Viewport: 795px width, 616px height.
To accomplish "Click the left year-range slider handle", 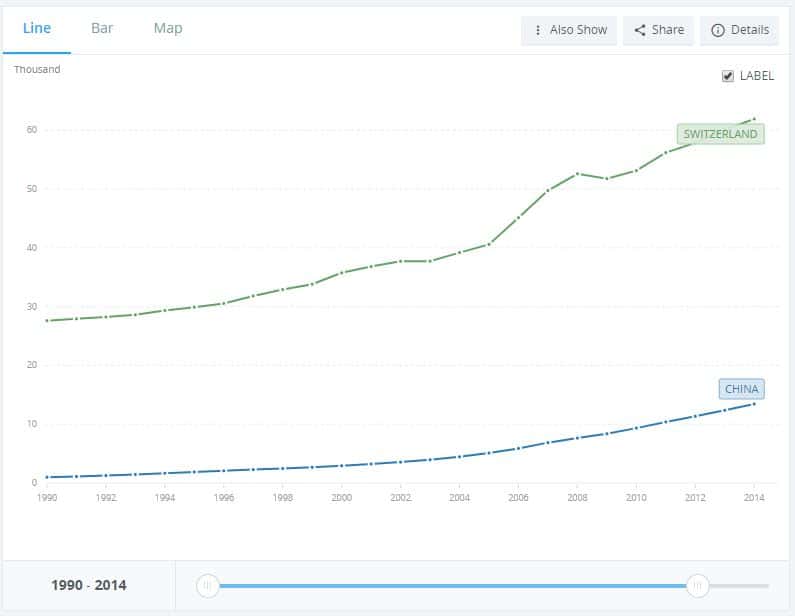I will tap(207, 586).
